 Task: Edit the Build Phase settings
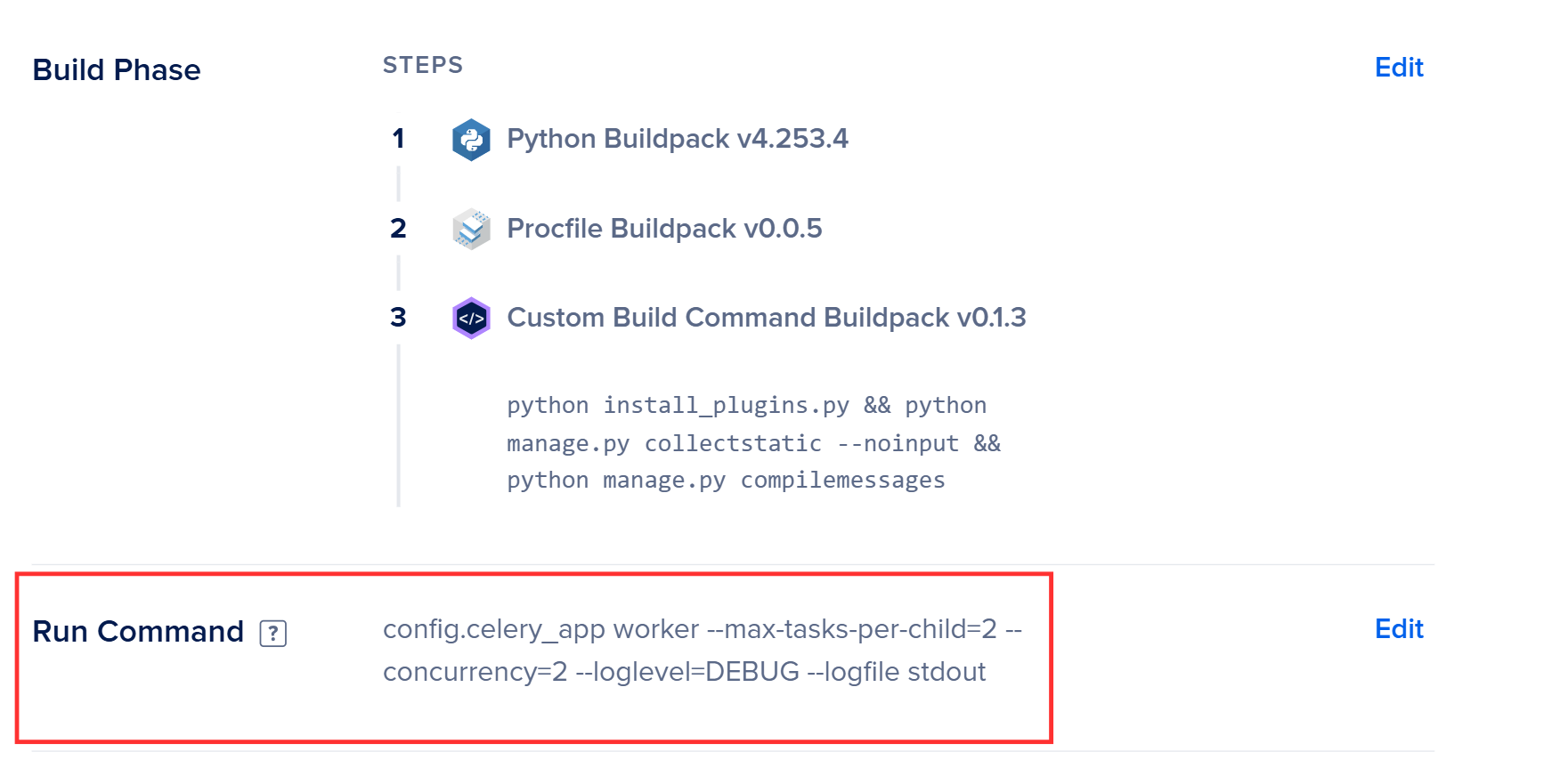pos(1398,68)
